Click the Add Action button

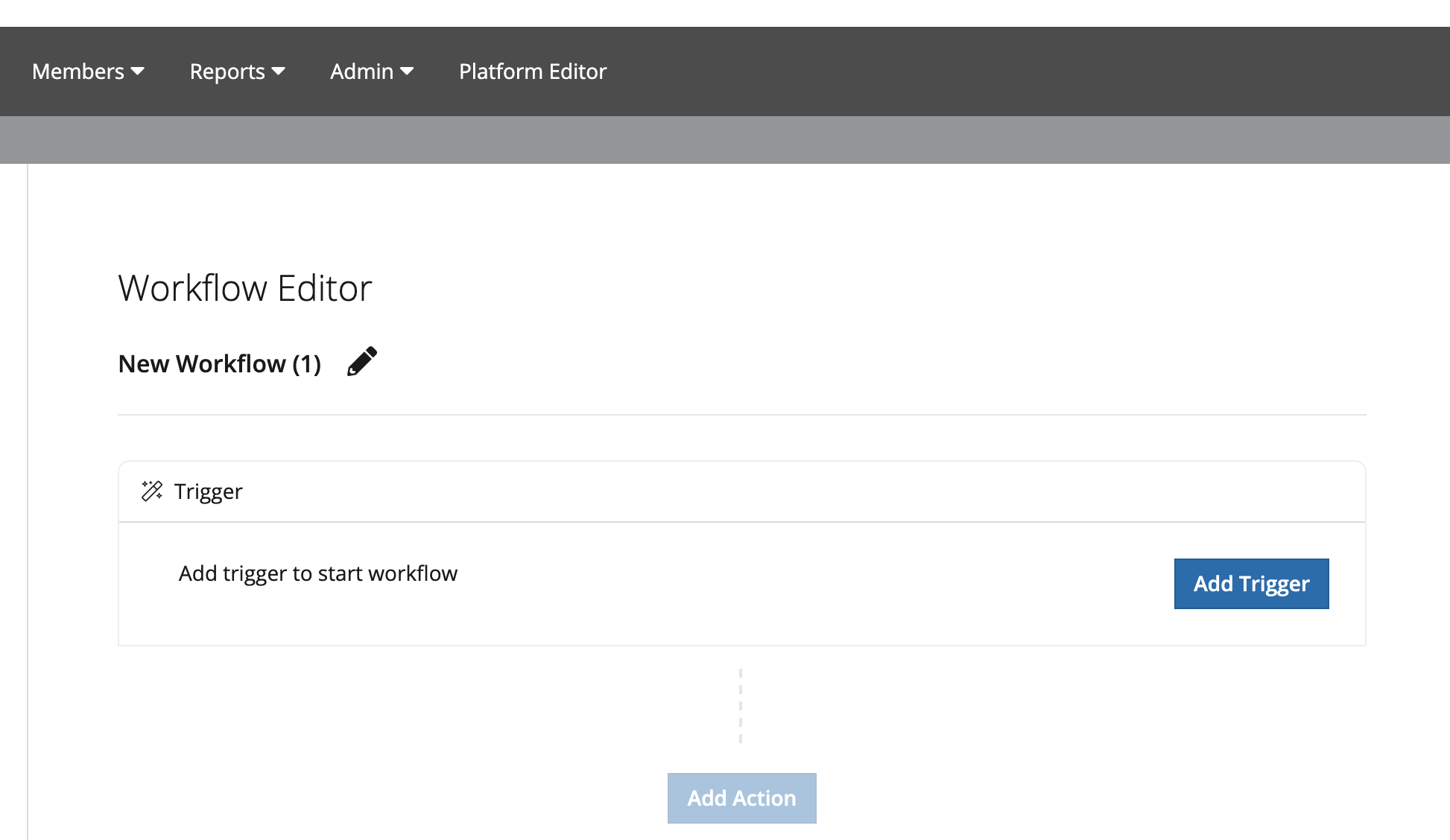(x=741, y=798)
